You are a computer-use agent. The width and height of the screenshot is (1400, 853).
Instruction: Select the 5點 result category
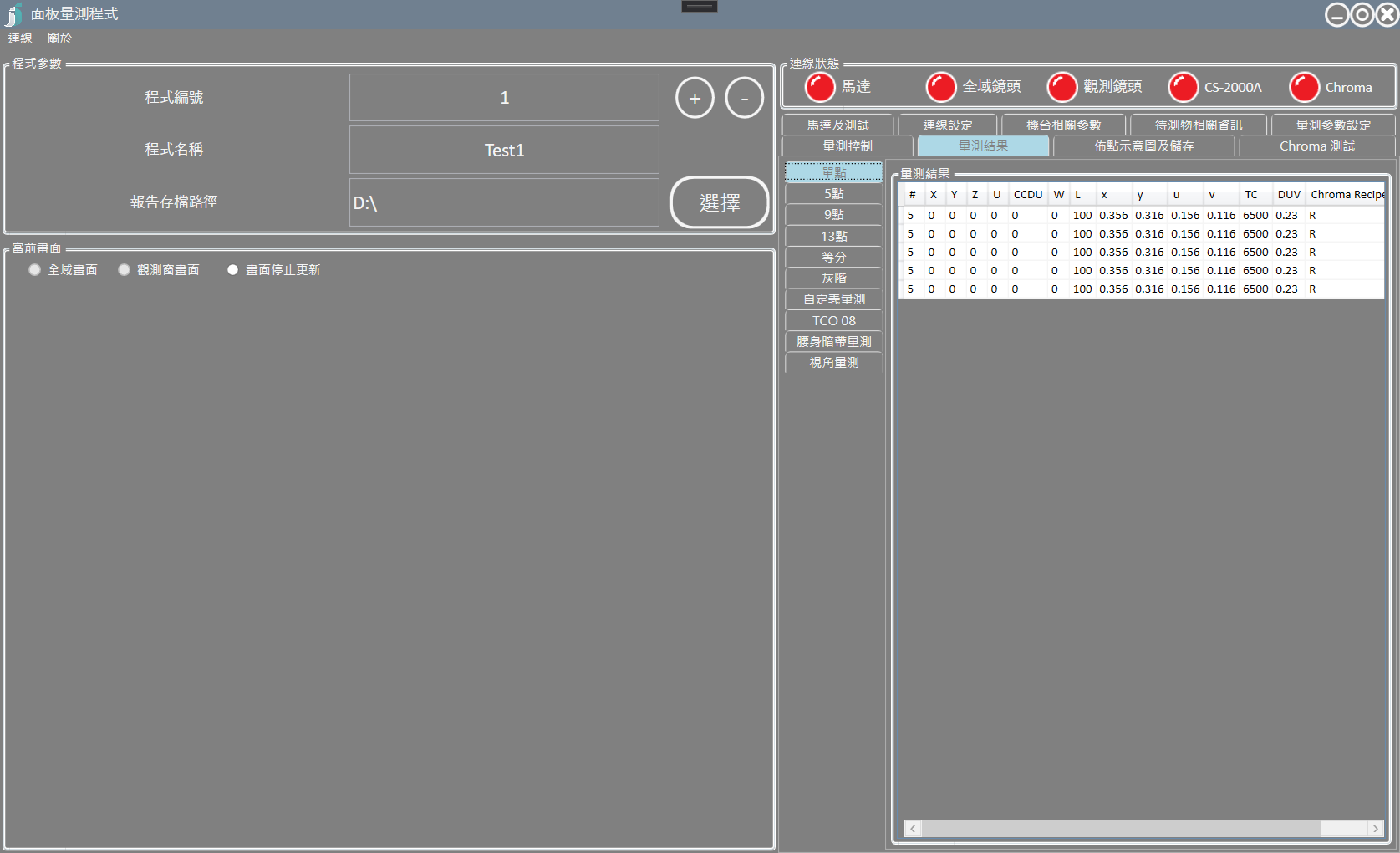(x=834, y=194)
